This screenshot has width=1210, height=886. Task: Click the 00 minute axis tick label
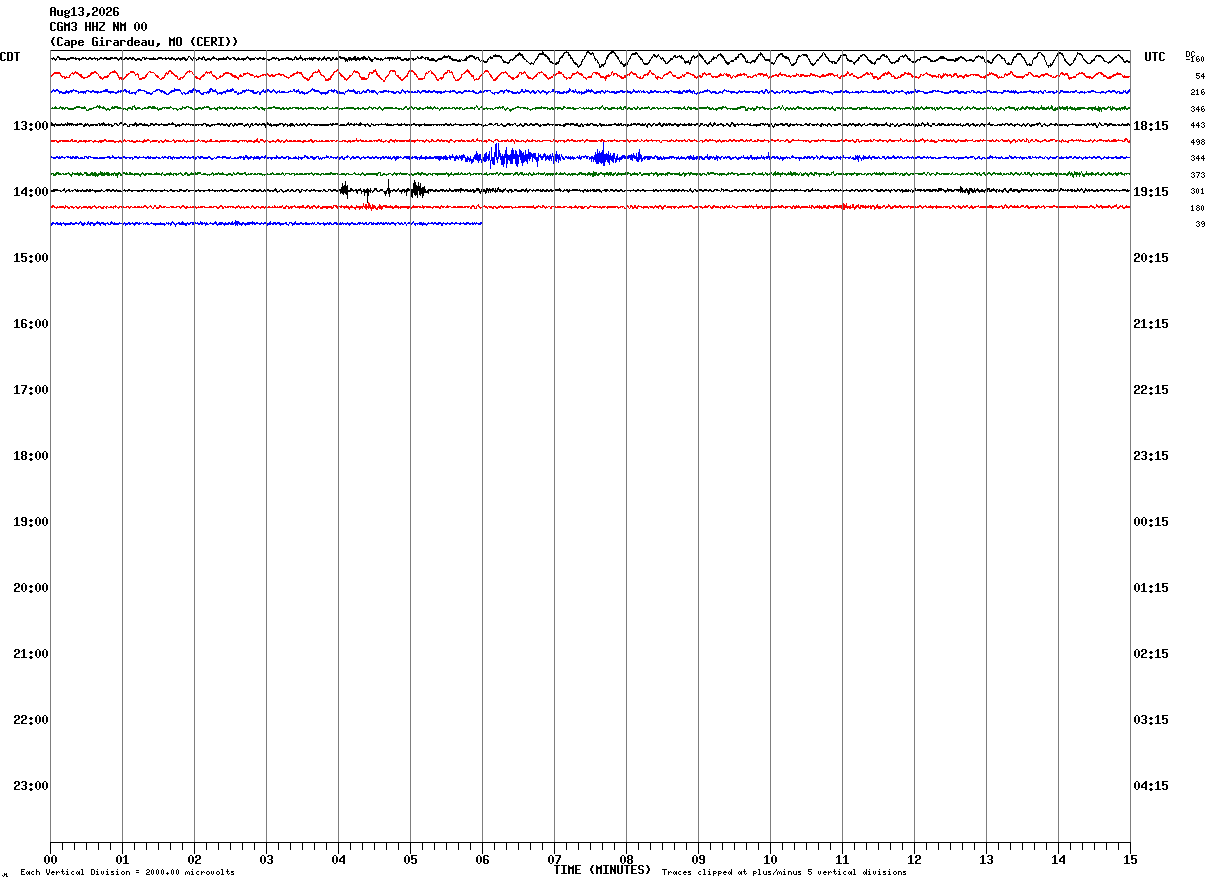pyautogui.click(x=50, y=860)
